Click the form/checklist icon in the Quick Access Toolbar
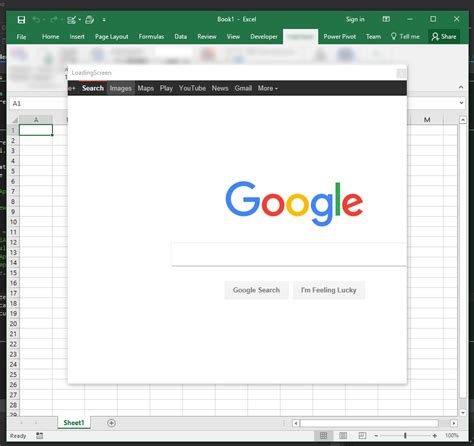 (x=71, y=20)
